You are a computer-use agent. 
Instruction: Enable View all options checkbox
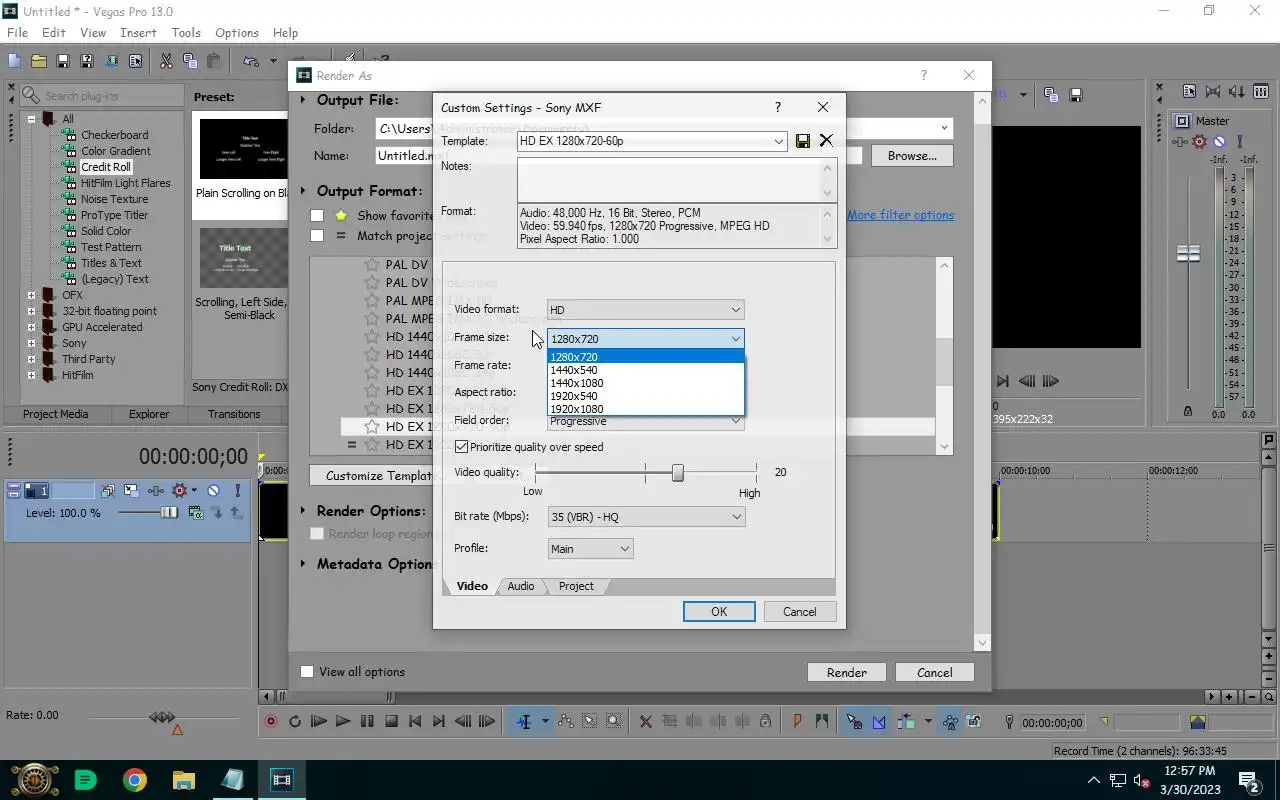pyautogui.click(x=308, y=672)
